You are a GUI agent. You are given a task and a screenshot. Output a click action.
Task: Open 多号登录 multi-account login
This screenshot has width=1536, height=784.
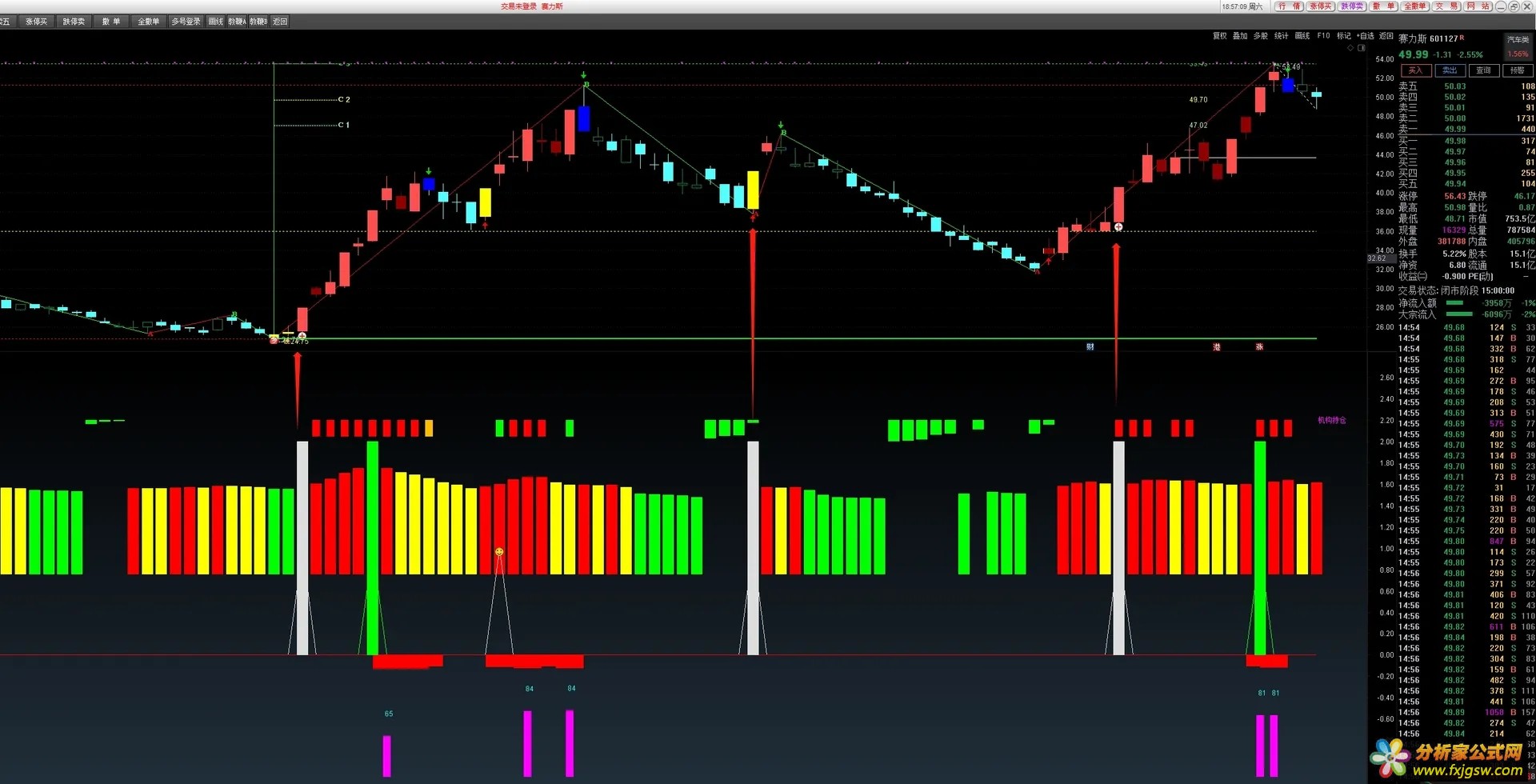[186, 22]
